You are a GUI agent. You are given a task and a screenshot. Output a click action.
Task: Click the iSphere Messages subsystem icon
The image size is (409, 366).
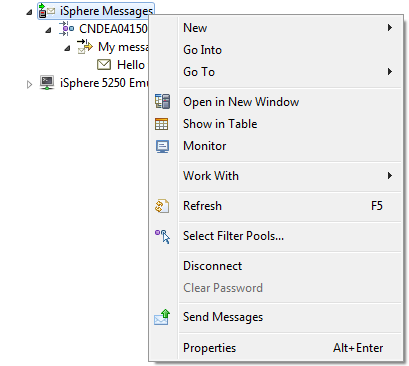(x=46, y=11)
